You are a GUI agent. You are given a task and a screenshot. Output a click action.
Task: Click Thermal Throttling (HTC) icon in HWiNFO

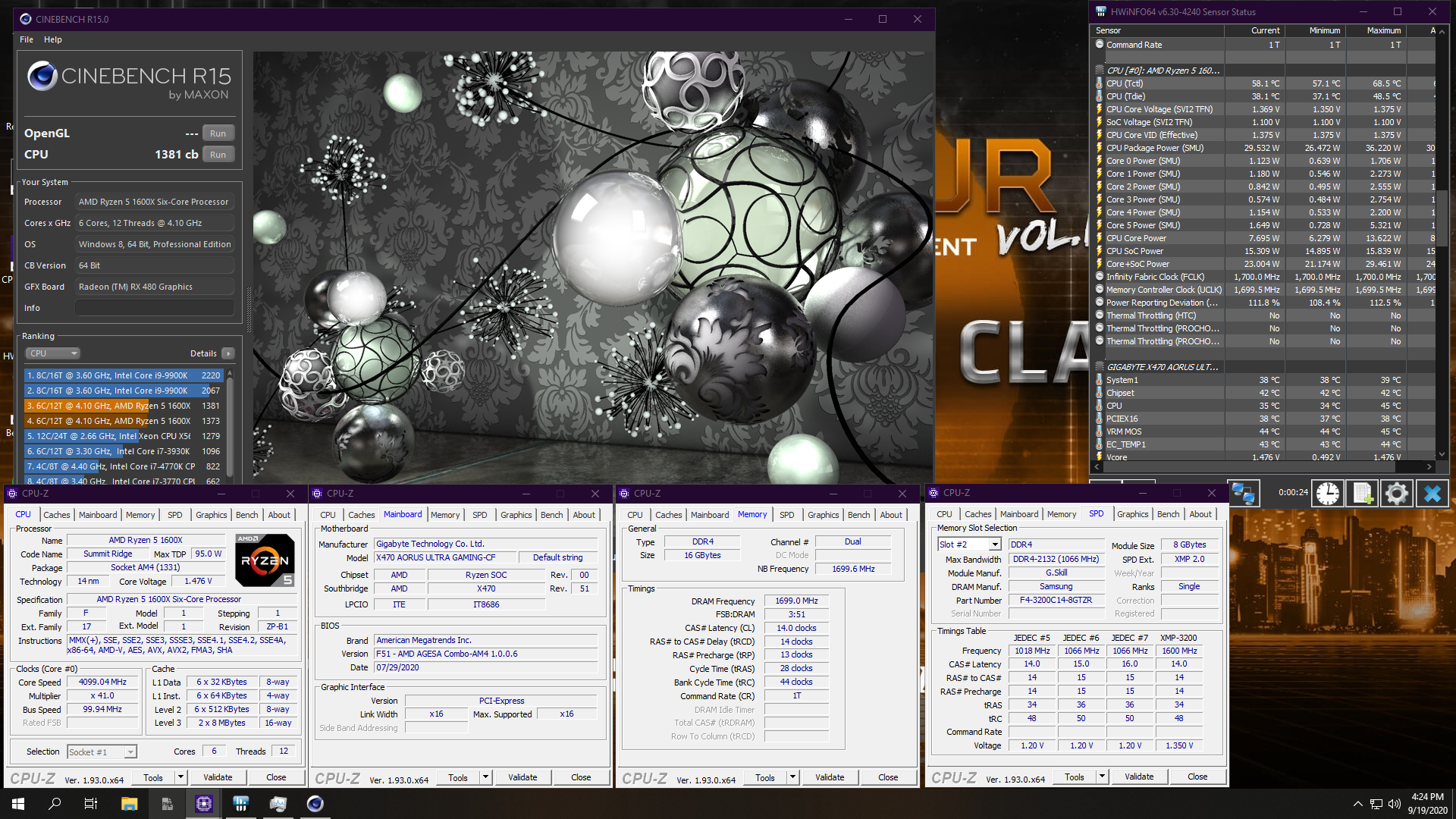[x=1100, y=315]
